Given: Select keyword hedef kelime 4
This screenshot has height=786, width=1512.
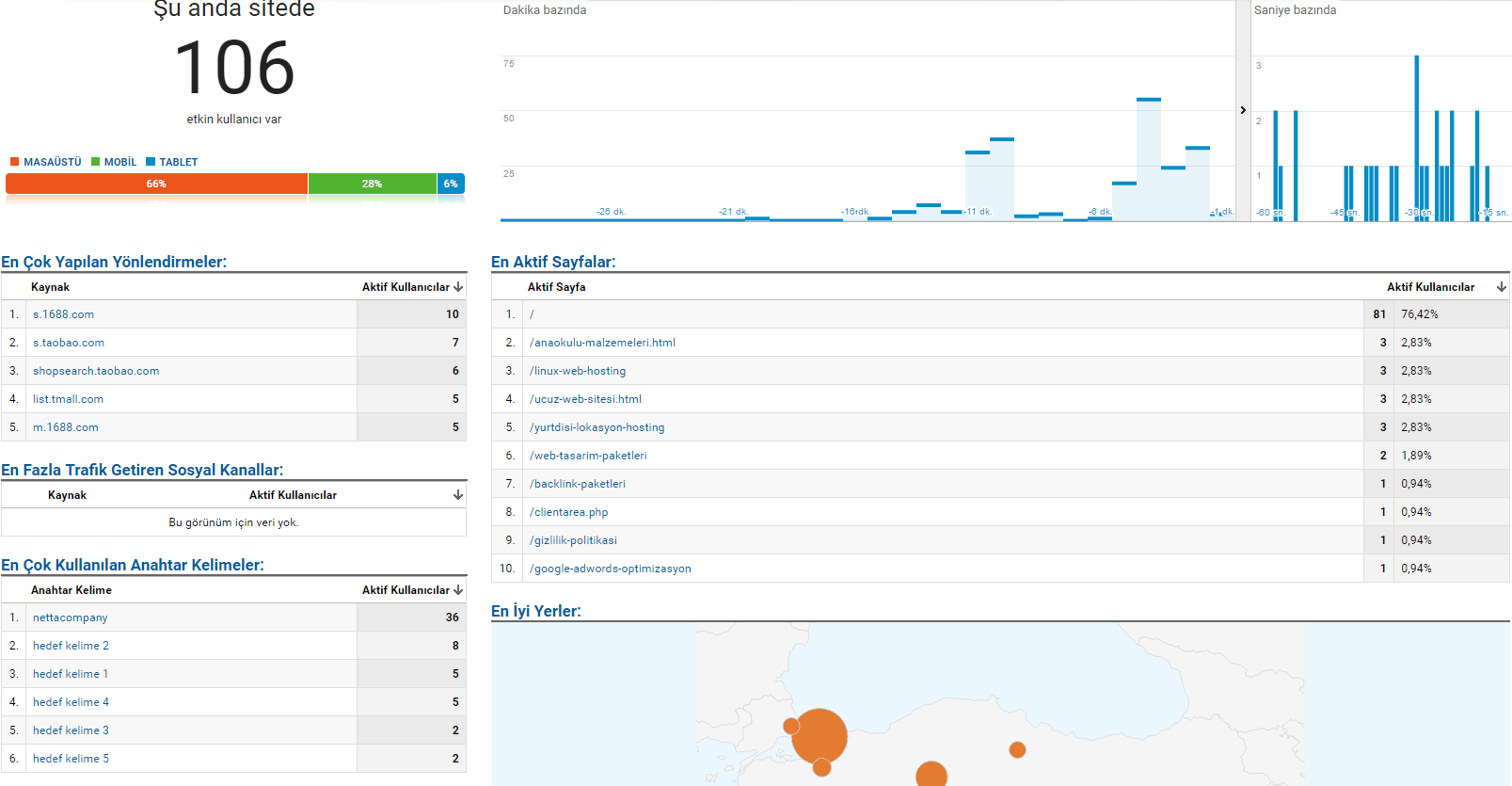Looking at the screenshot, I should click(71, 702).
